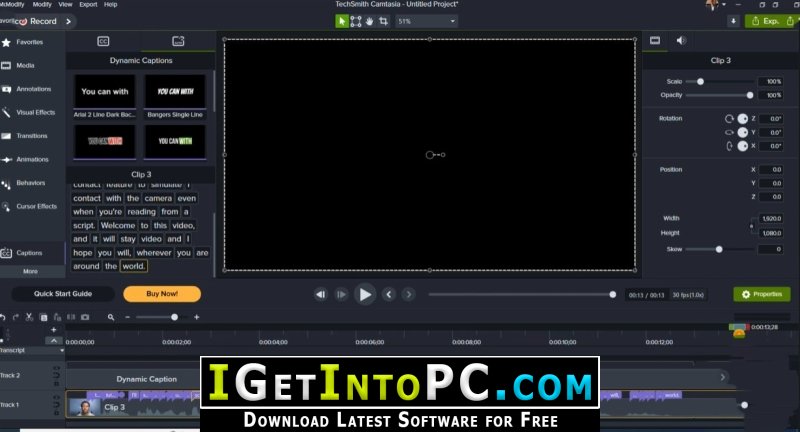Viewport: 800px width, 432px height.
Task: Select the Crop tool in canvas toolbar
Action: click(x=383, y=21)
